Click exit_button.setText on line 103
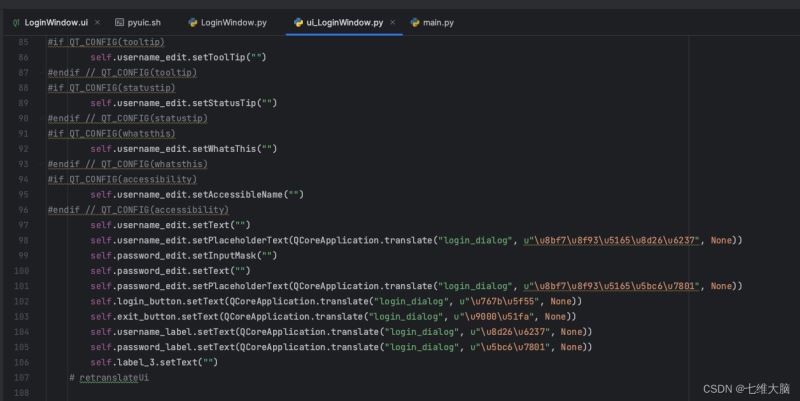Image resolution: width=800 pixels, height=401 pixels. (x=168, y=317)
